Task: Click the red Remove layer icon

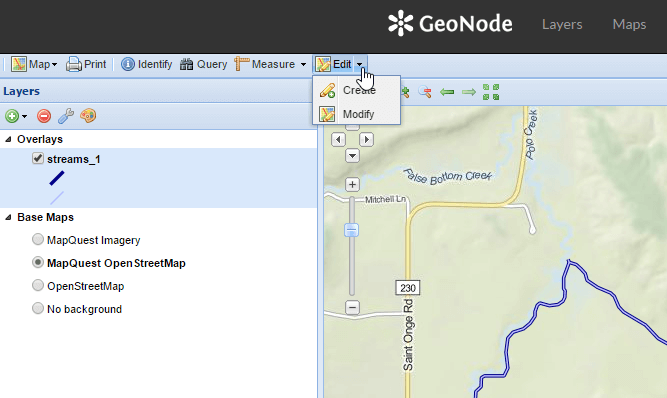Action: pos(44,116)
